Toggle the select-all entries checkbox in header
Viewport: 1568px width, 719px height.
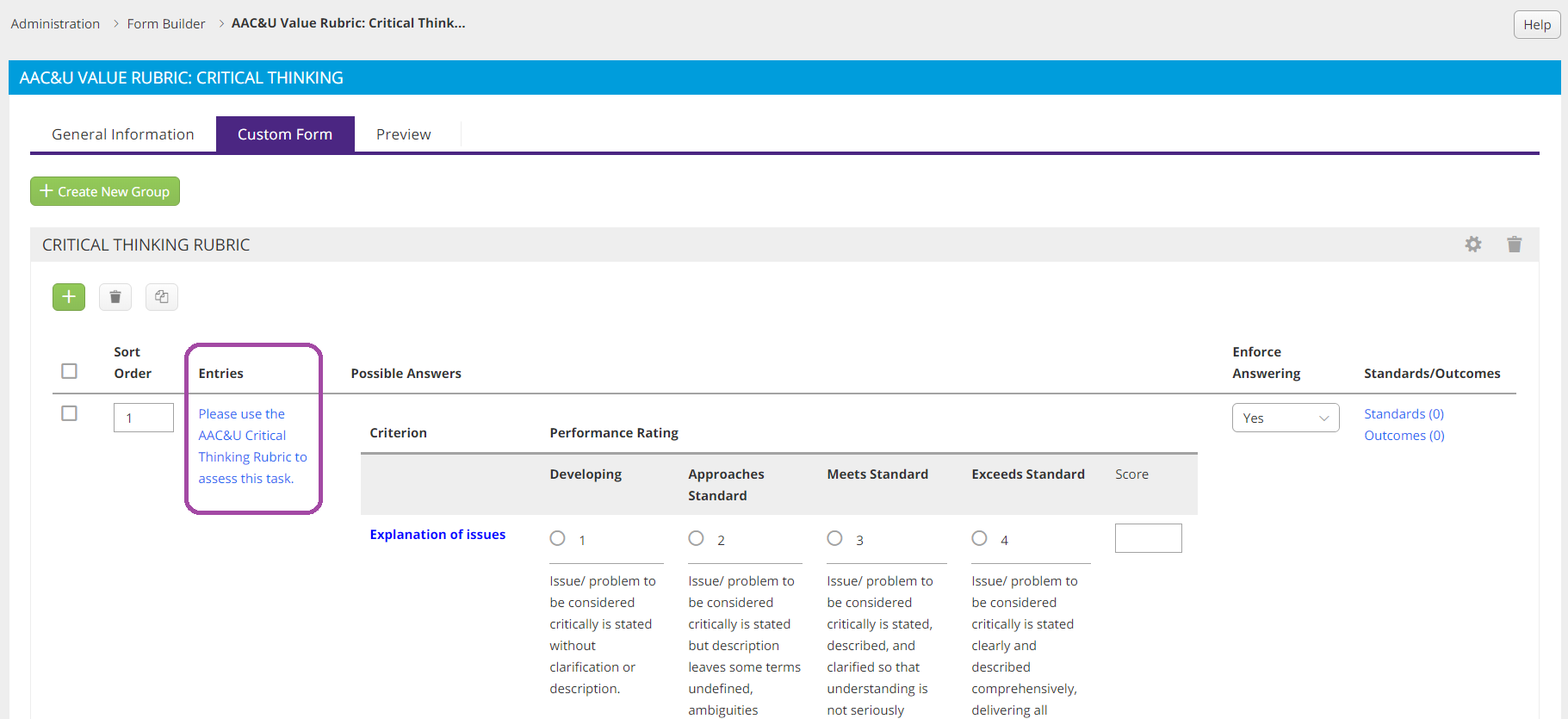70,371
